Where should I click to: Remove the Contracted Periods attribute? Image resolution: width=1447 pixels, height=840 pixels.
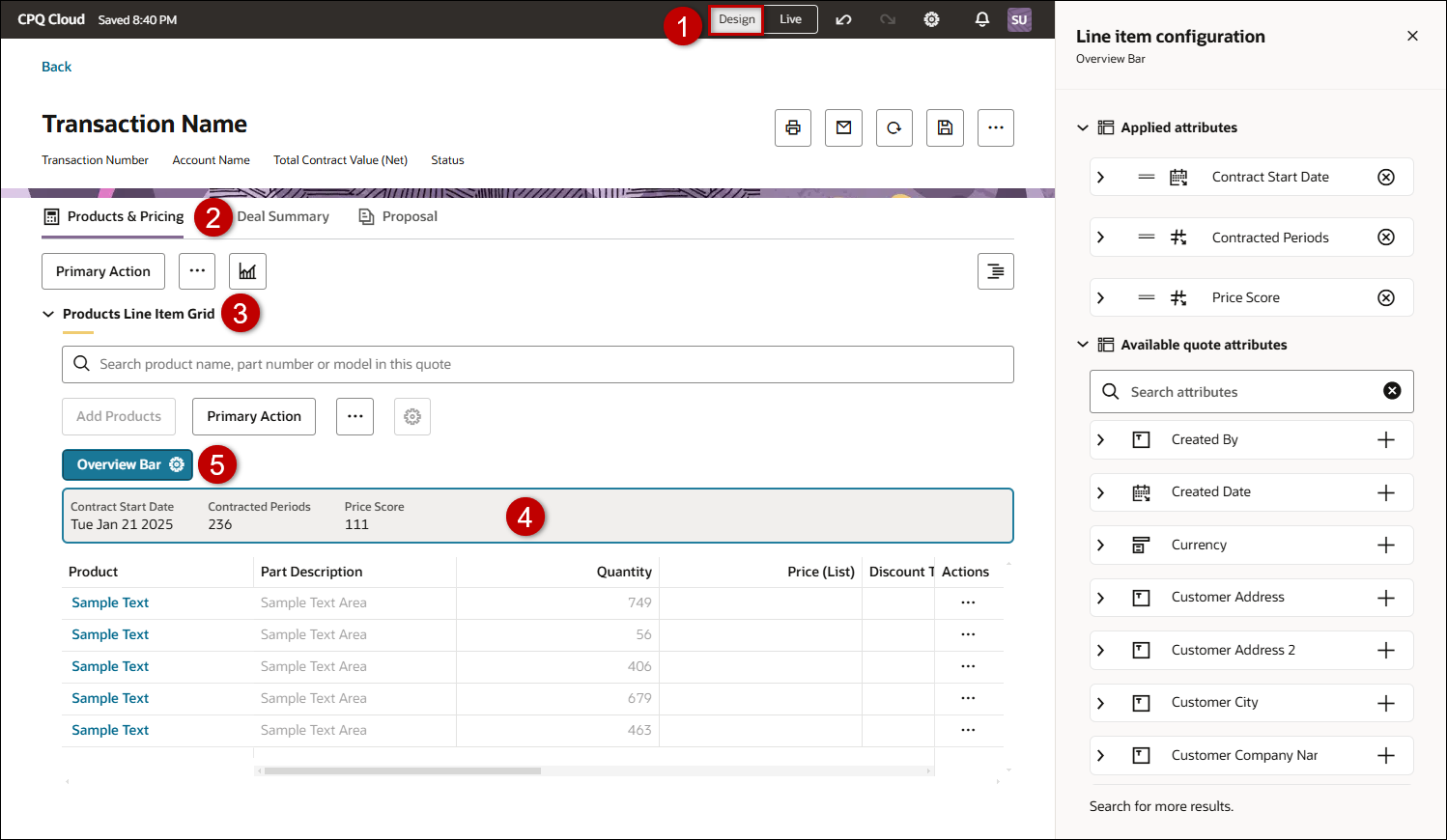coord(1386,238)
